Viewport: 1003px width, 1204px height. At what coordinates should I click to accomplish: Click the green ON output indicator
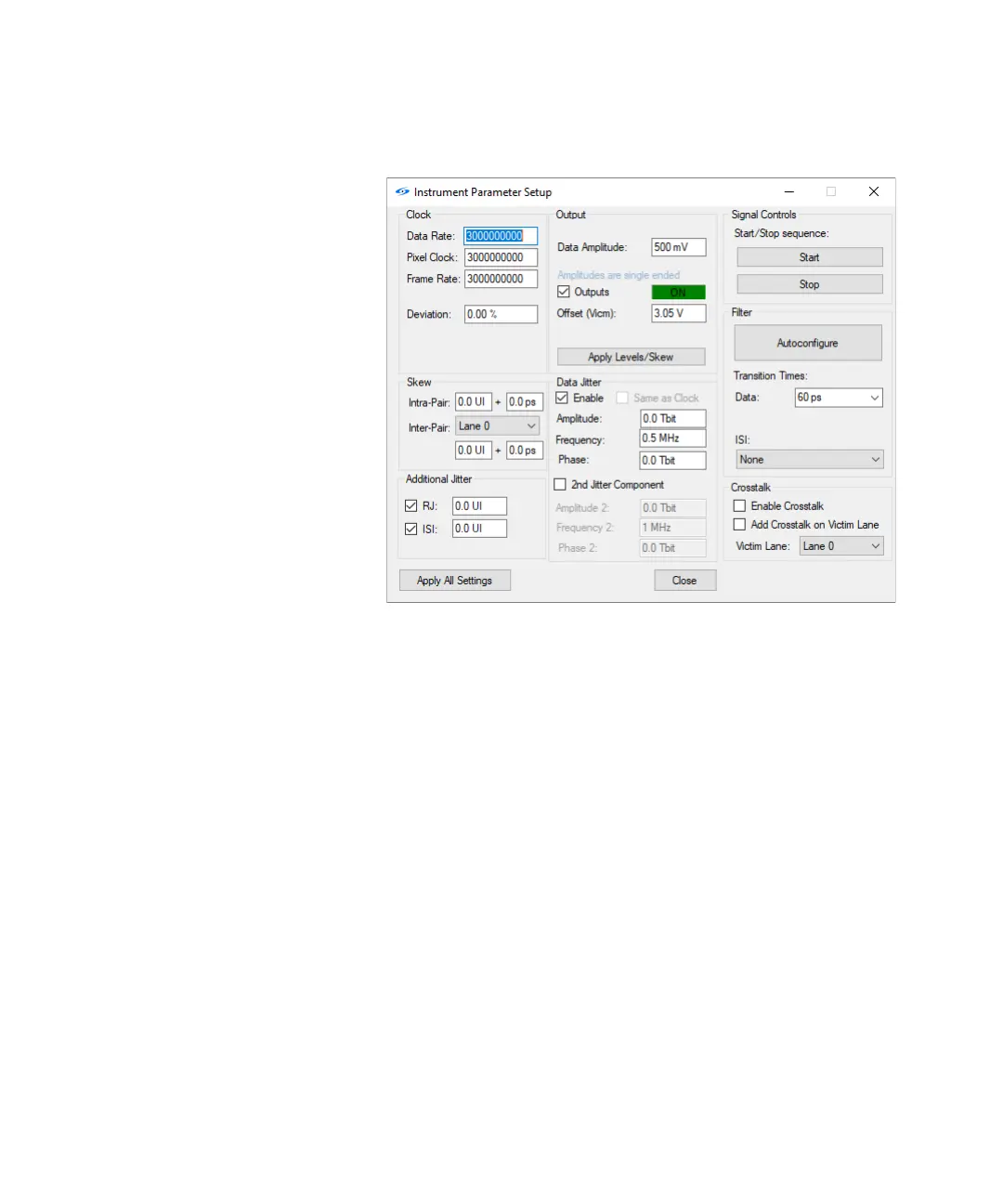tap(679, 292)
